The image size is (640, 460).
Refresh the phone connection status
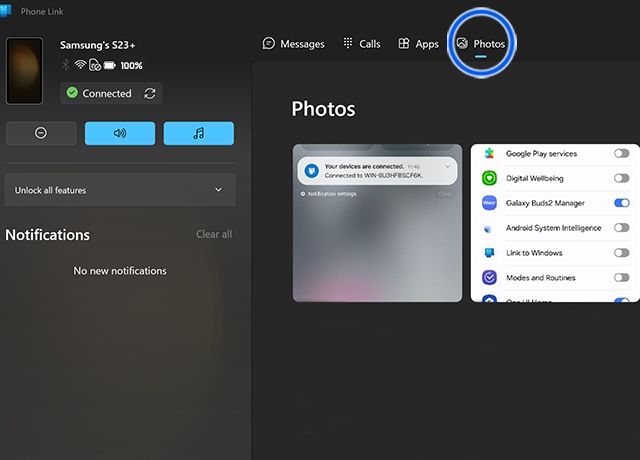pyautogui.click(x=150, y=93)
